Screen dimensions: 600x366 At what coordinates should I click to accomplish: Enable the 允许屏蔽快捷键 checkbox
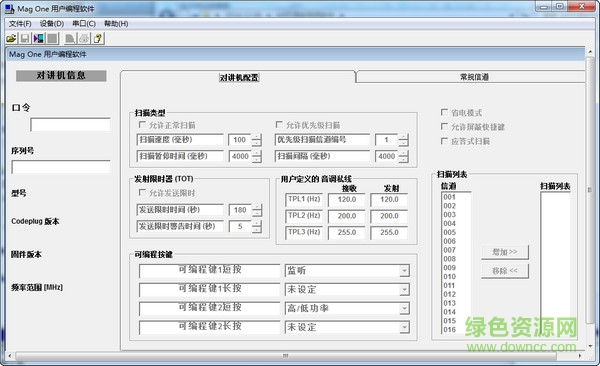pyautogui.click(x=444, y=126)
